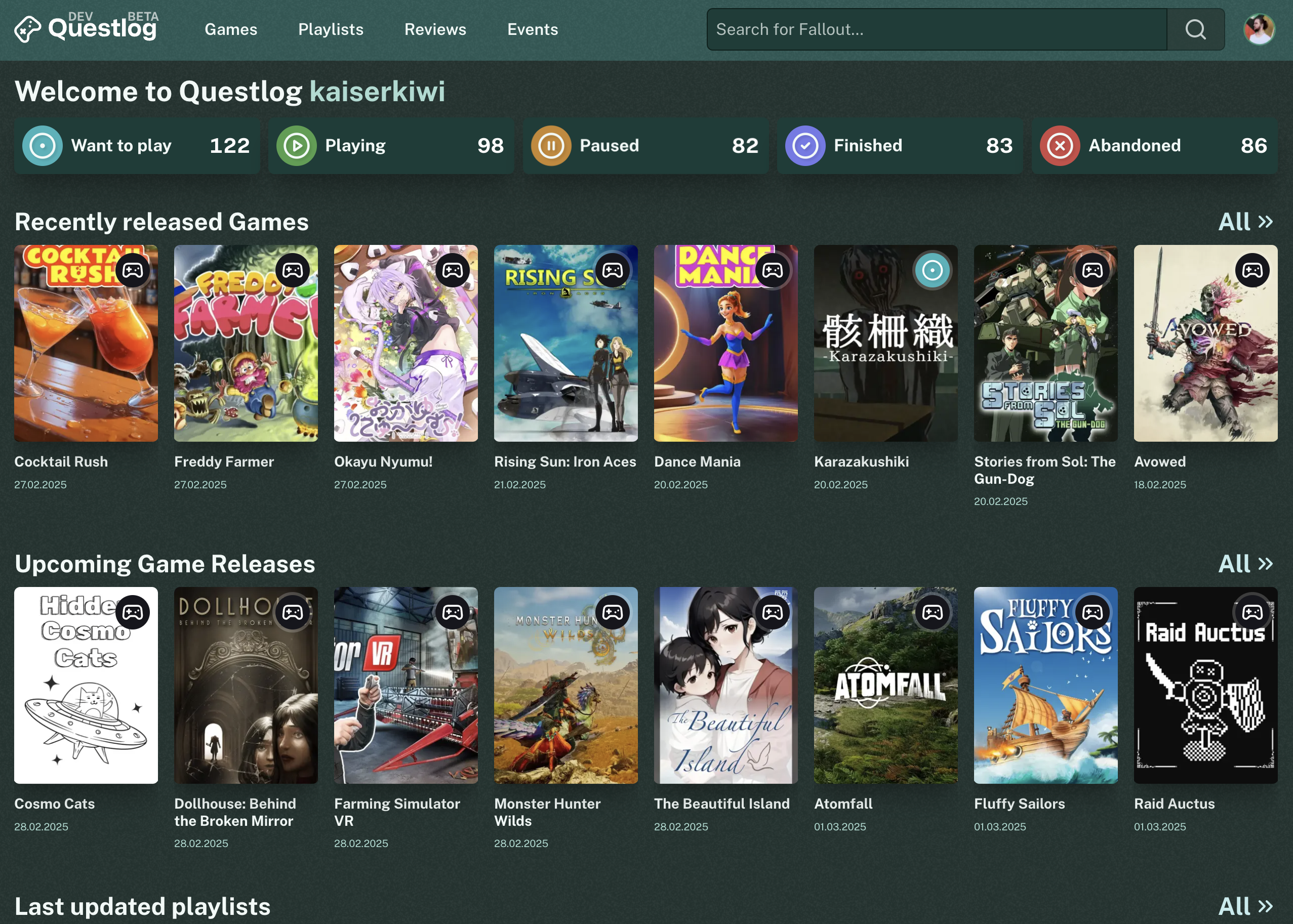
Task: Click the search magnifier button
Action: coord(1196,29)
